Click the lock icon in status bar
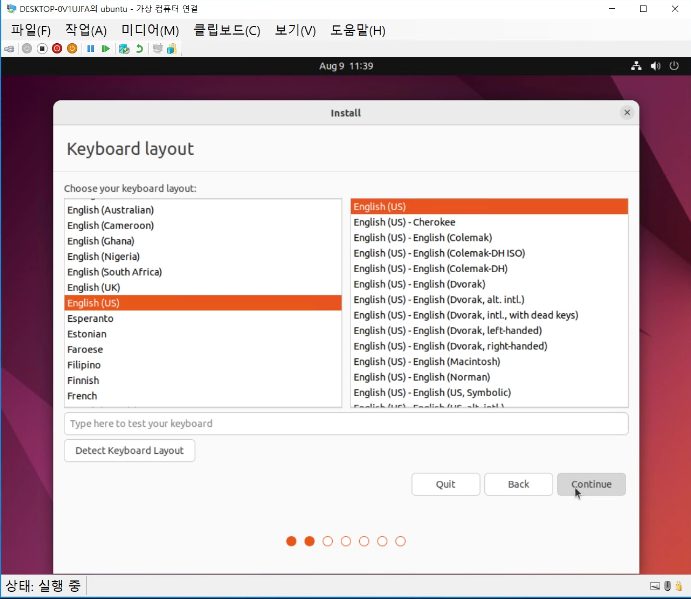The width and height of the screenshot is (691, 599). click(x=679, y=586)
